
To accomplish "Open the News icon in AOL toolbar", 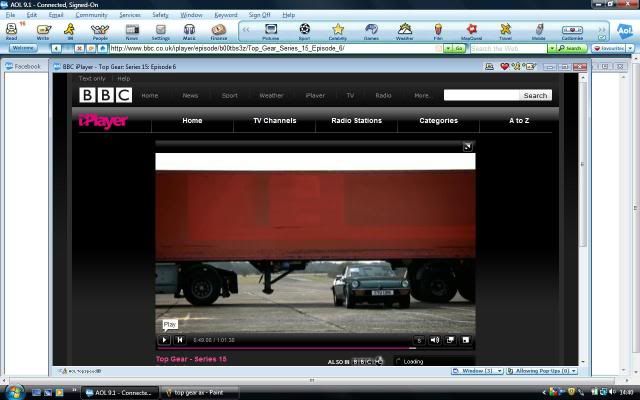I will click(132, 31).
